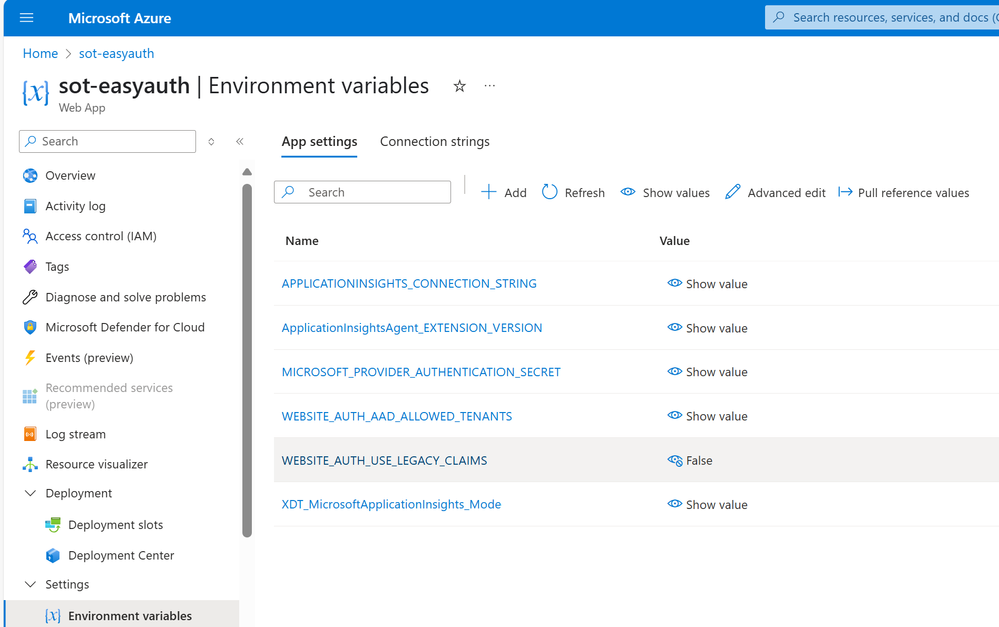Open the WEBSITE_AUTH_AAD_ALLOWED_TENANTS setting link
Image resolution: width=999 pixels, height=627 pixels.
point(396,416)
